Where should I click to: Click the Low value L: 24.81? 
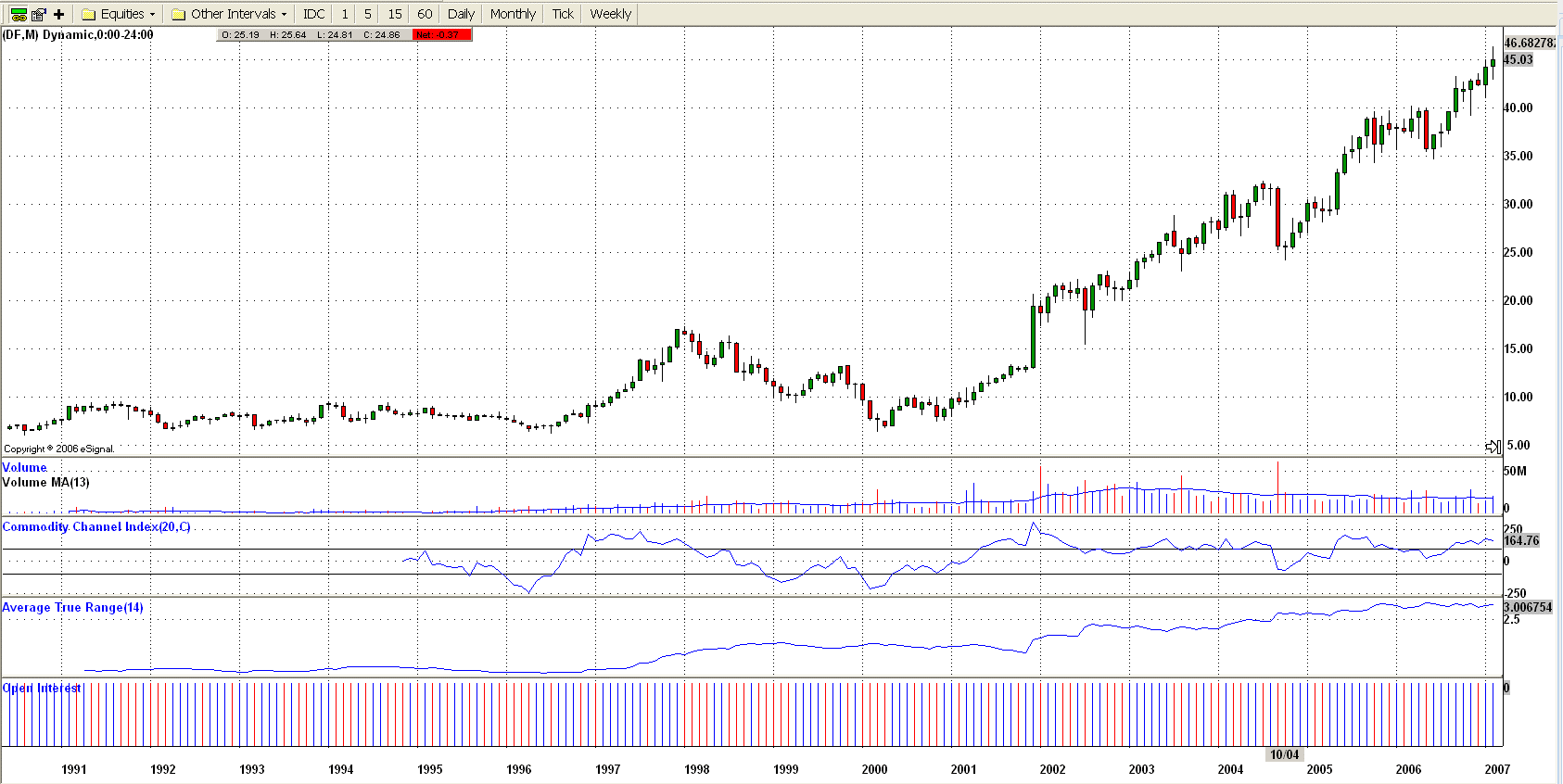tap(335, 35)
